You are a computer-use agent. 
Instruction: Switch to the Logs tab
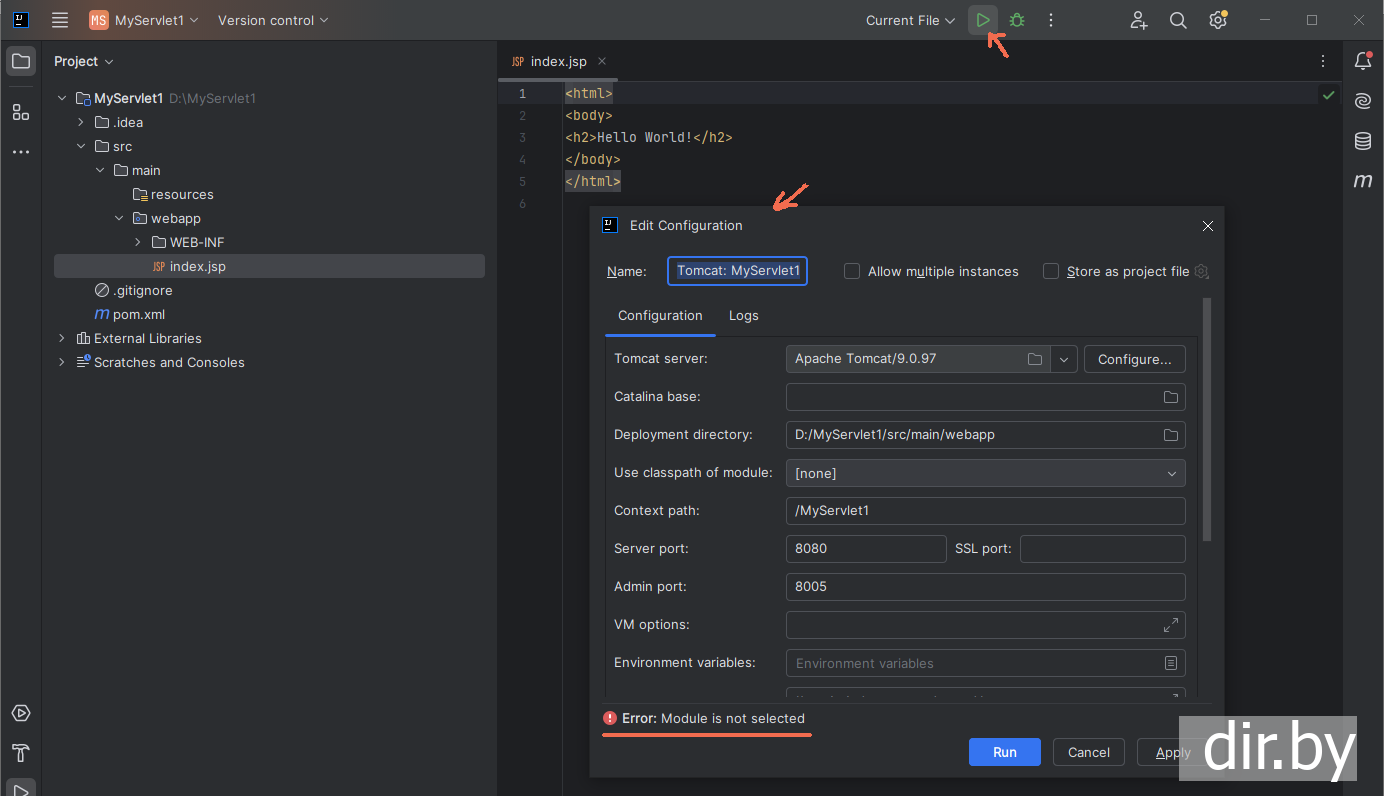pos(743,315)
